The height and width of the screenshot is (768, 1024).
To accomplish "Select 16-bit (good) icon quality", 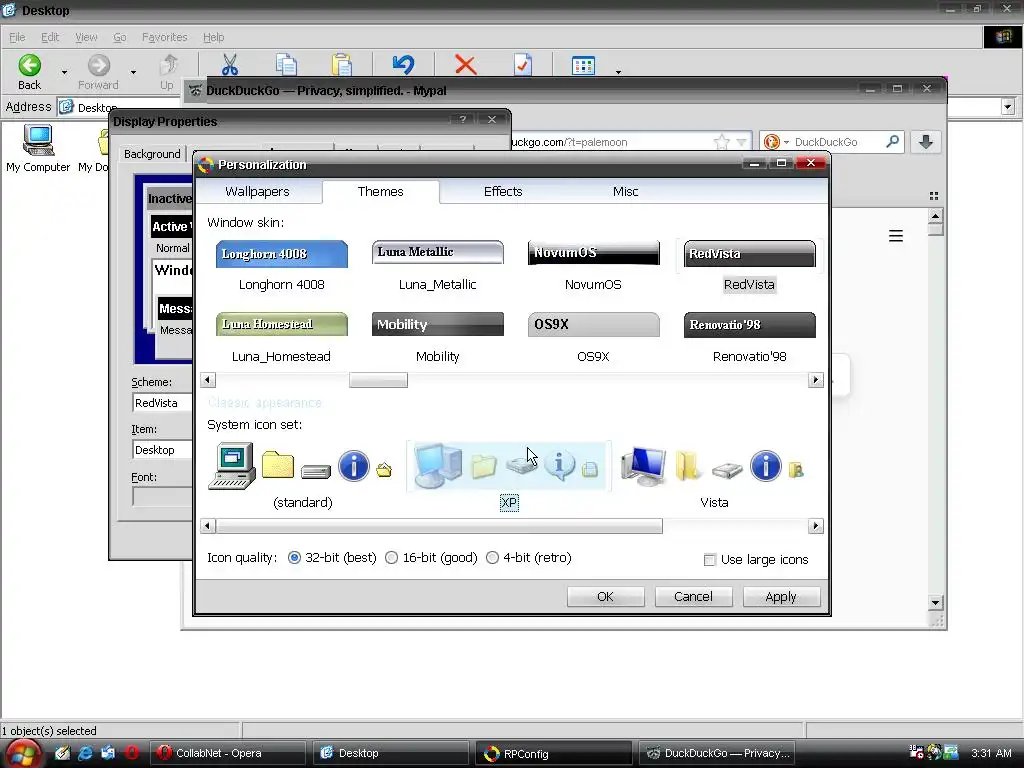I will tap(391, 558).
